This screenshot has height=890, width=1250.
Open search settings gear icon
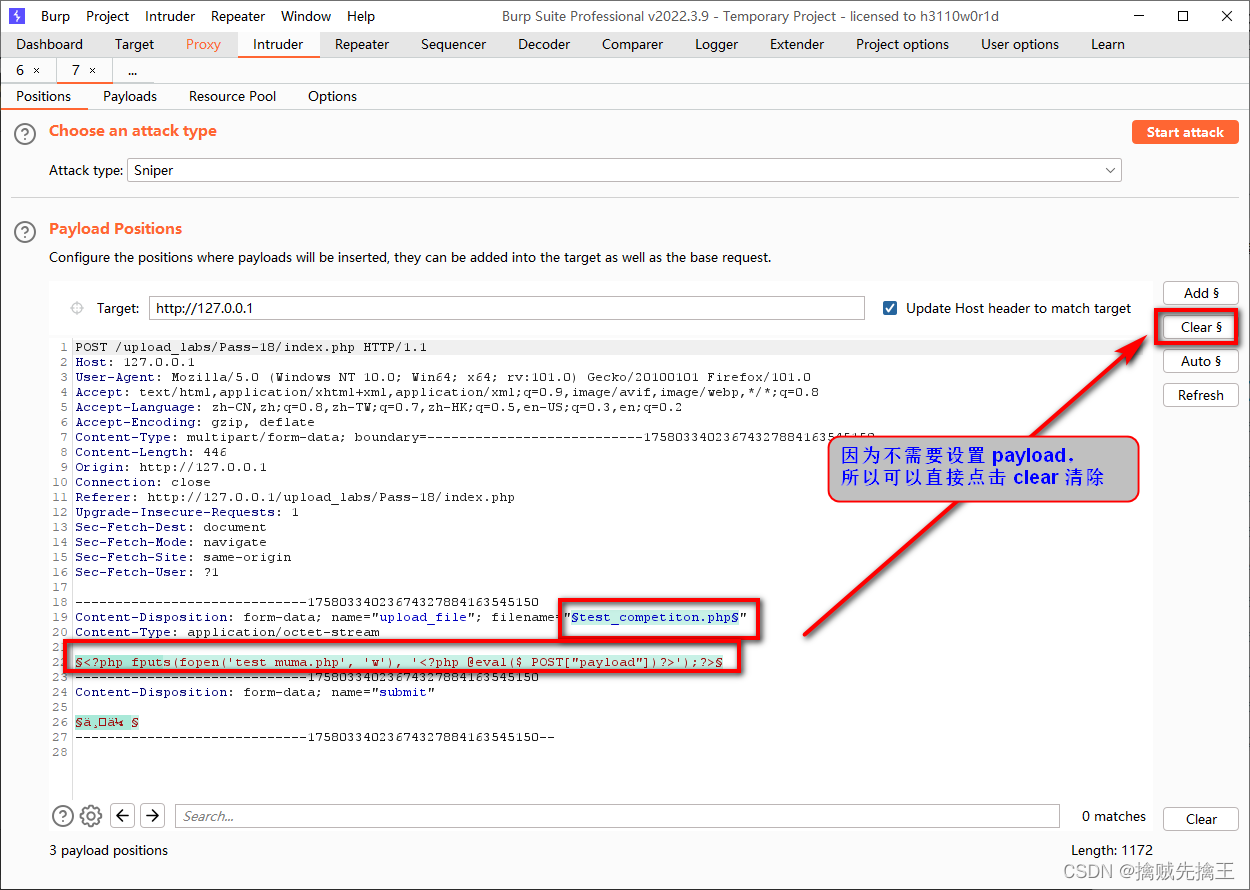click(x=91, y=816)
